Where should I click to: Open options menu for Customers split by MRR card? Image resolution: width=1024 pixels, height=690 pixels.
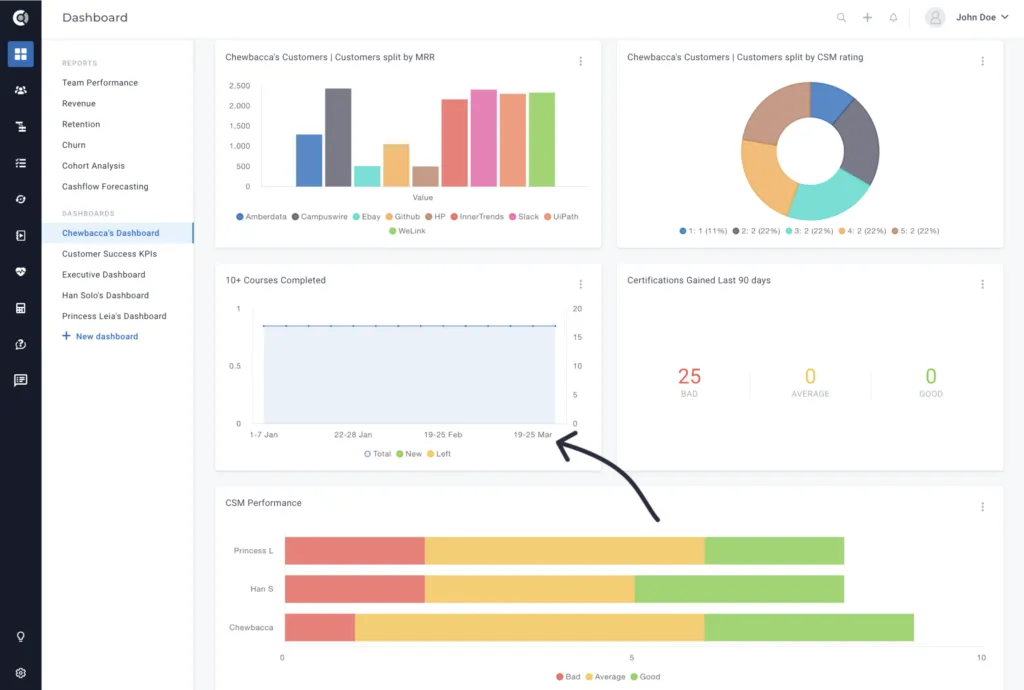pyautogui.click(x=581, y=61)
